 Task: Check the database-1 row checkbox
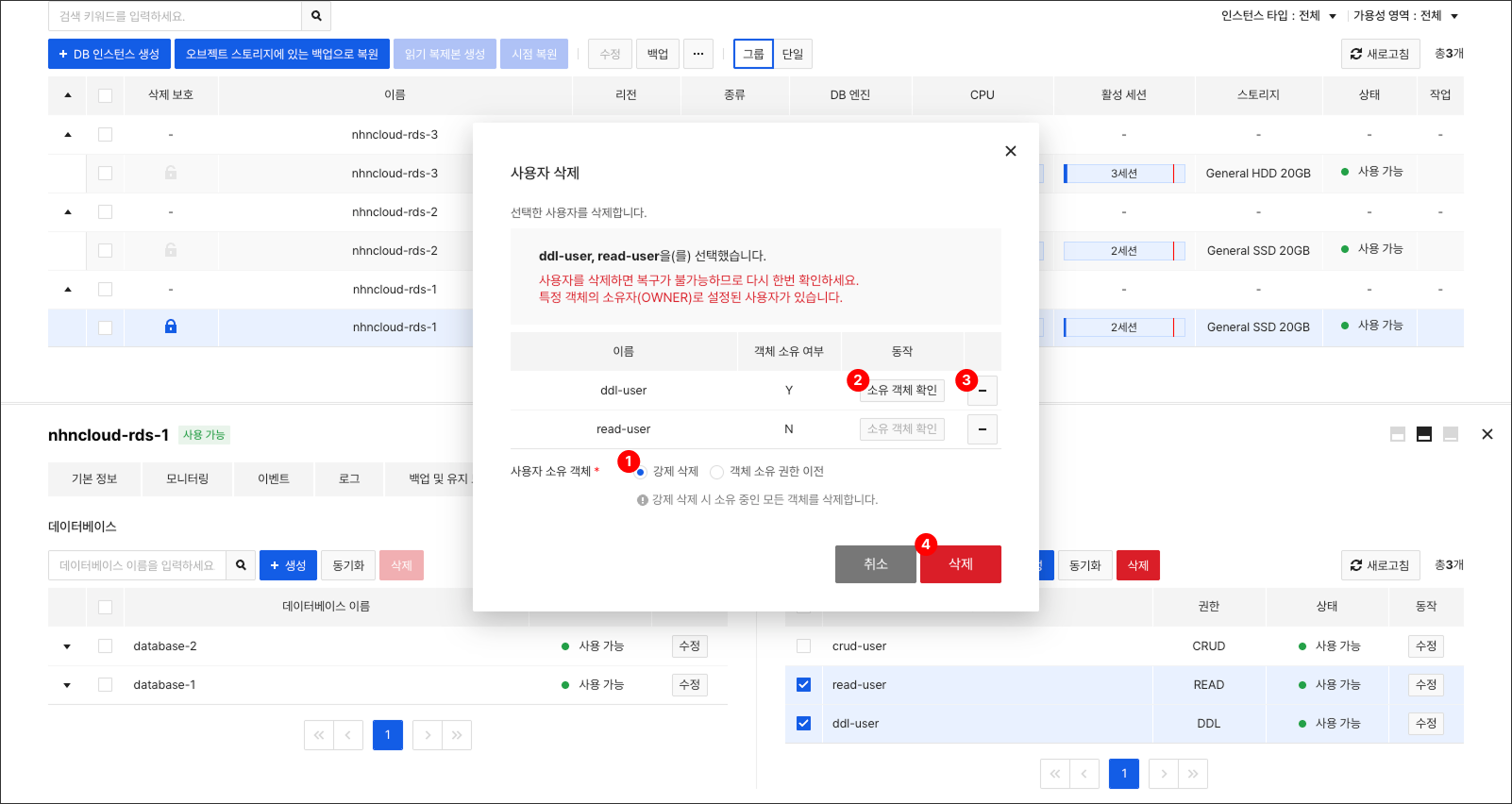[x=105, y=684]
